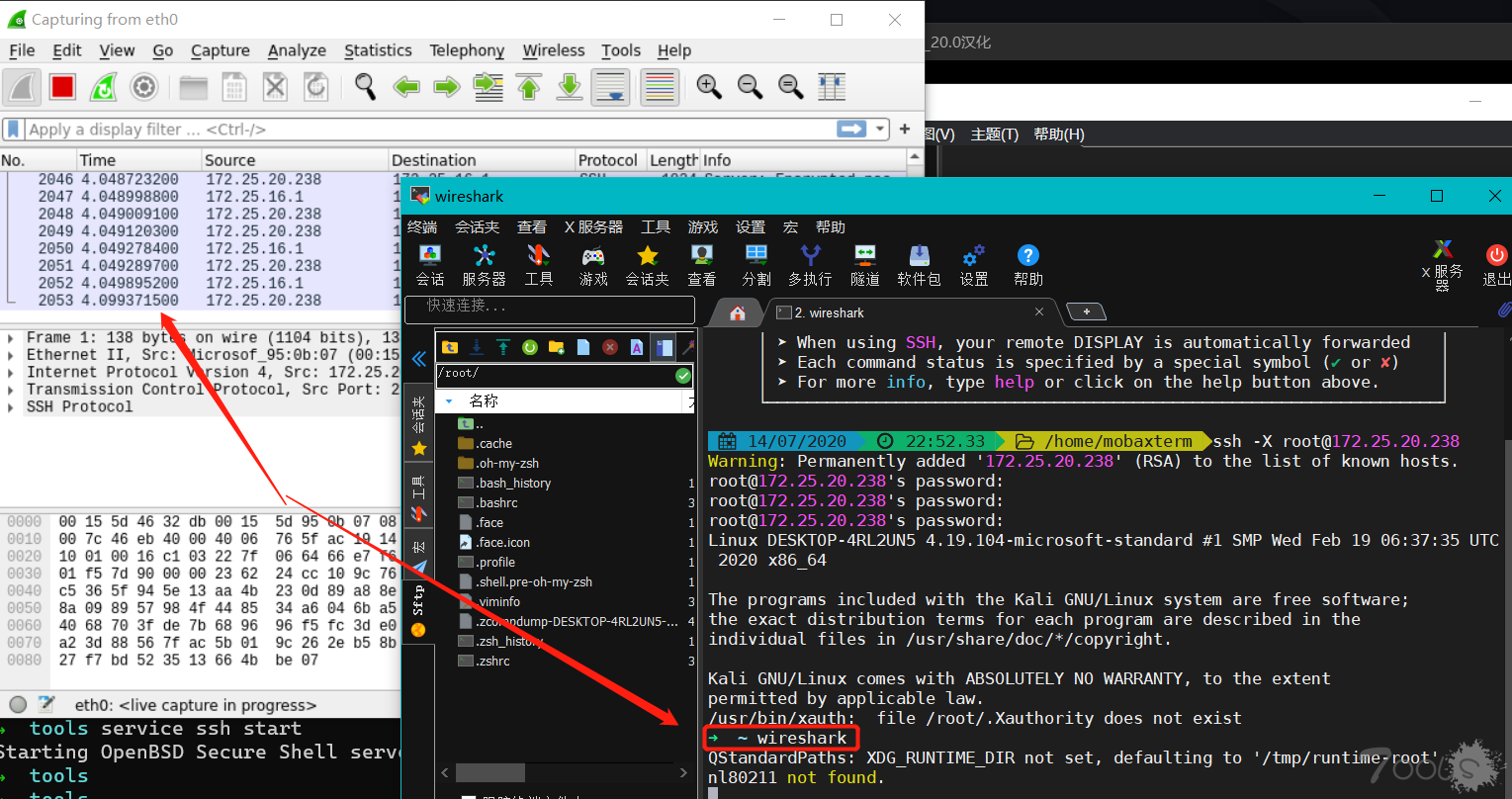Sort packets by Protocol column header
1512x799 pixels.
pyautogui.click(x=610, y=160)
